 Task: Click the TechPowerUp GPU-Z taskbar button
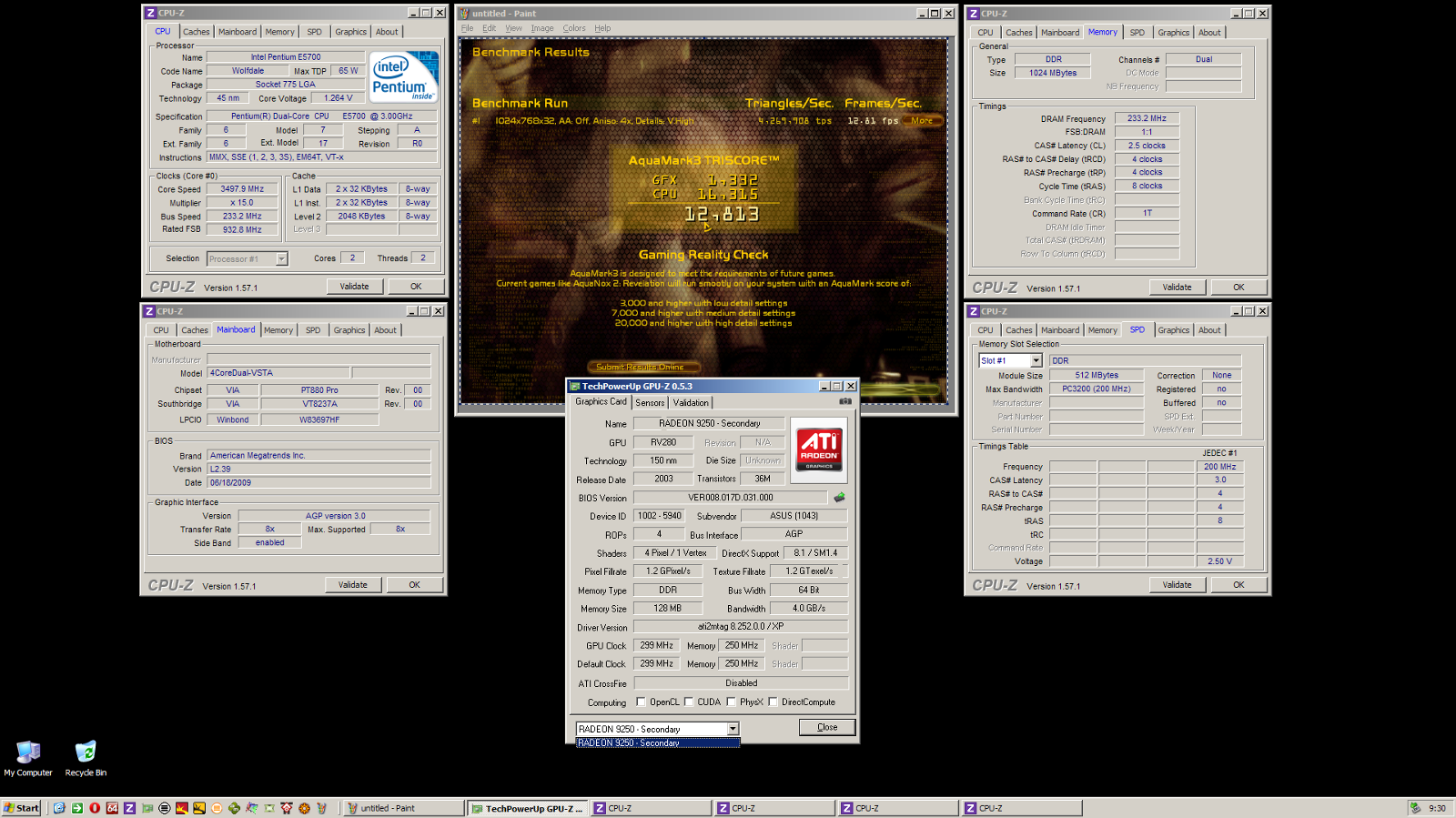pyautogui.click(x=528, y=808)
